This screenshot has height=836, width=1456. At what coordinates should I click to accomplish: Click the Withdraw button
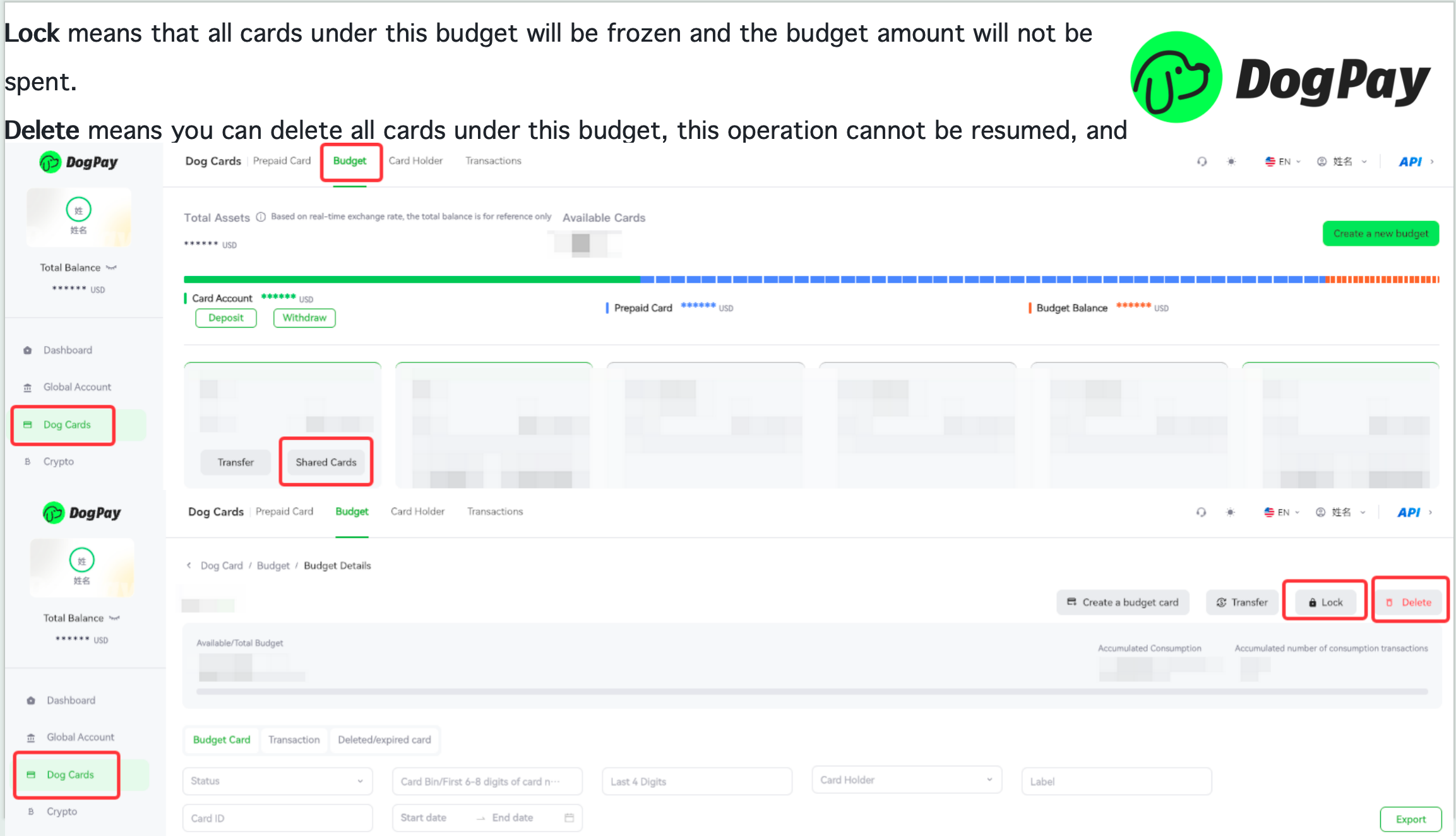304,318
